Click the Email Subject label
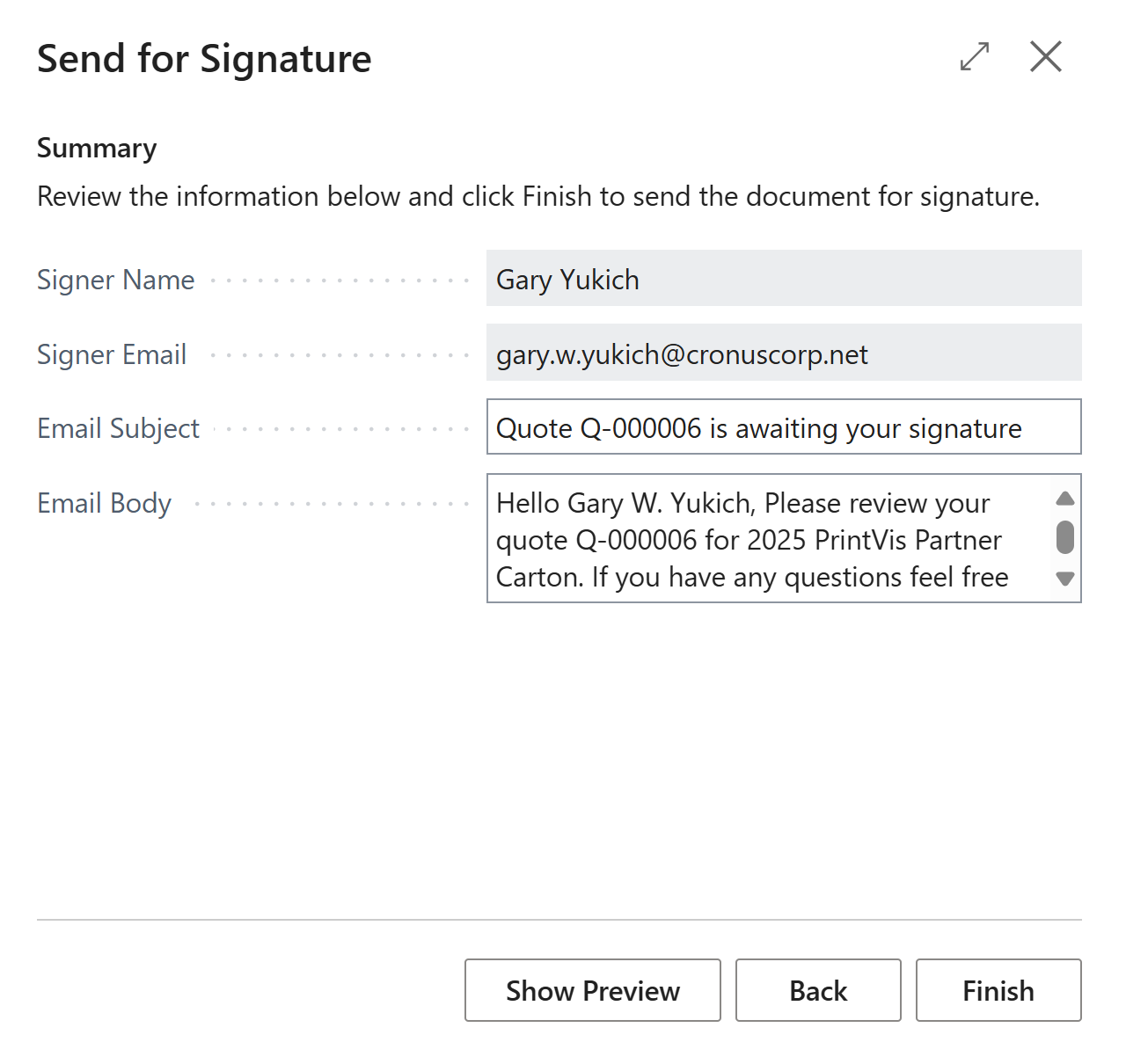The width and height of the screenshot is (1126, 1064). [x=118, y=428]
